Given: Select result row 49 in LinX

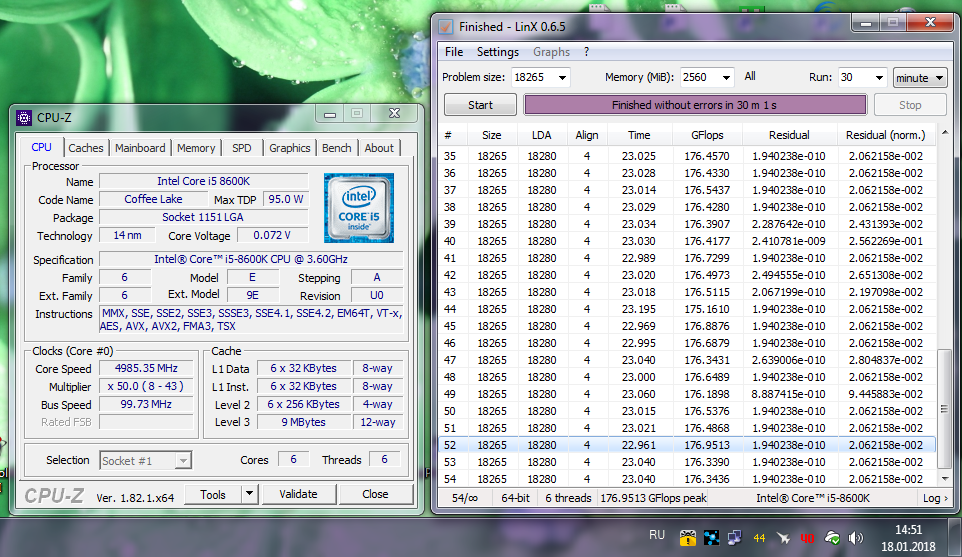Looking at the screenshot, I should pos(688,394).
